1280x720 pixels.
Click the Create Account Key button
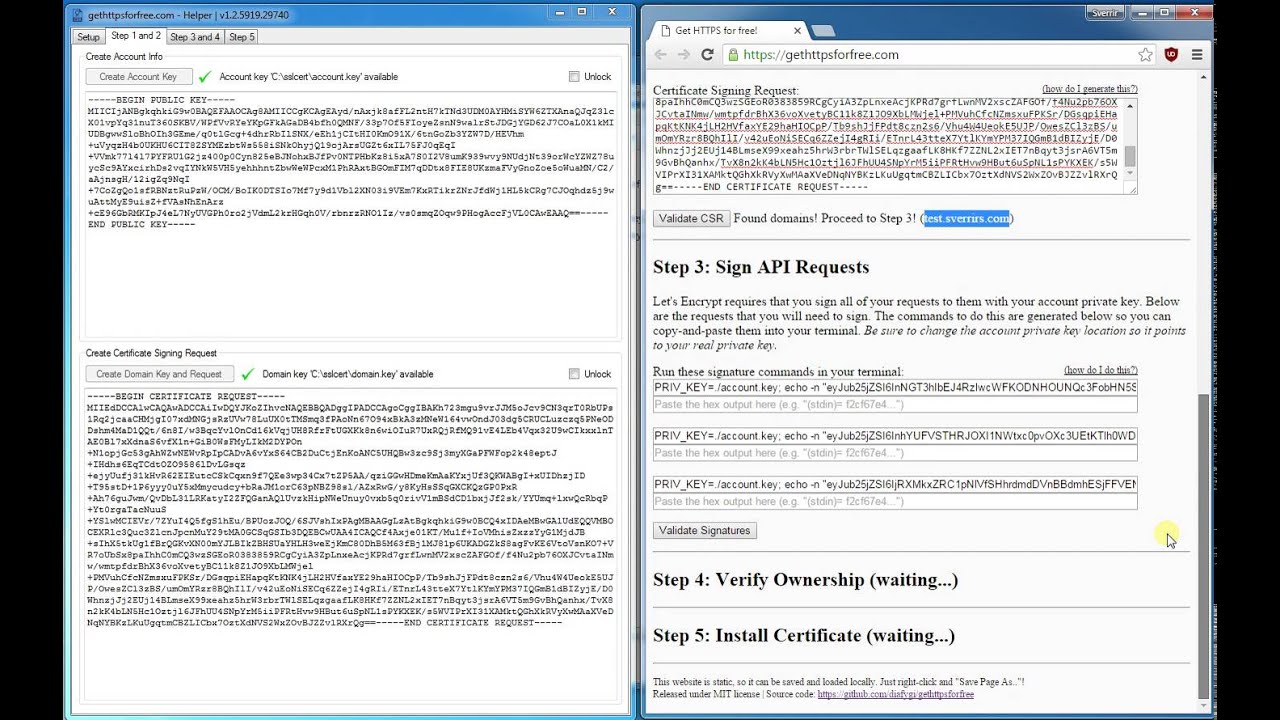[139, 77]
